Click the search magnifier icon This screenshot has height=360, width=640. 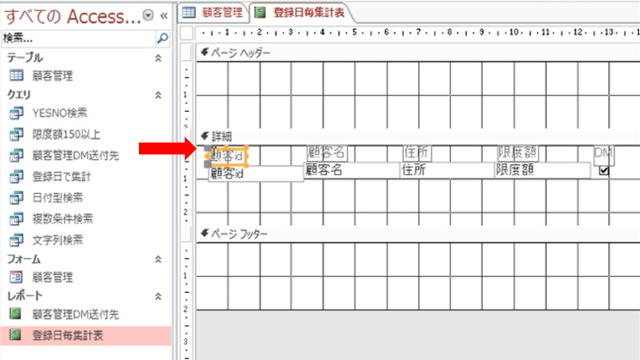162,38
